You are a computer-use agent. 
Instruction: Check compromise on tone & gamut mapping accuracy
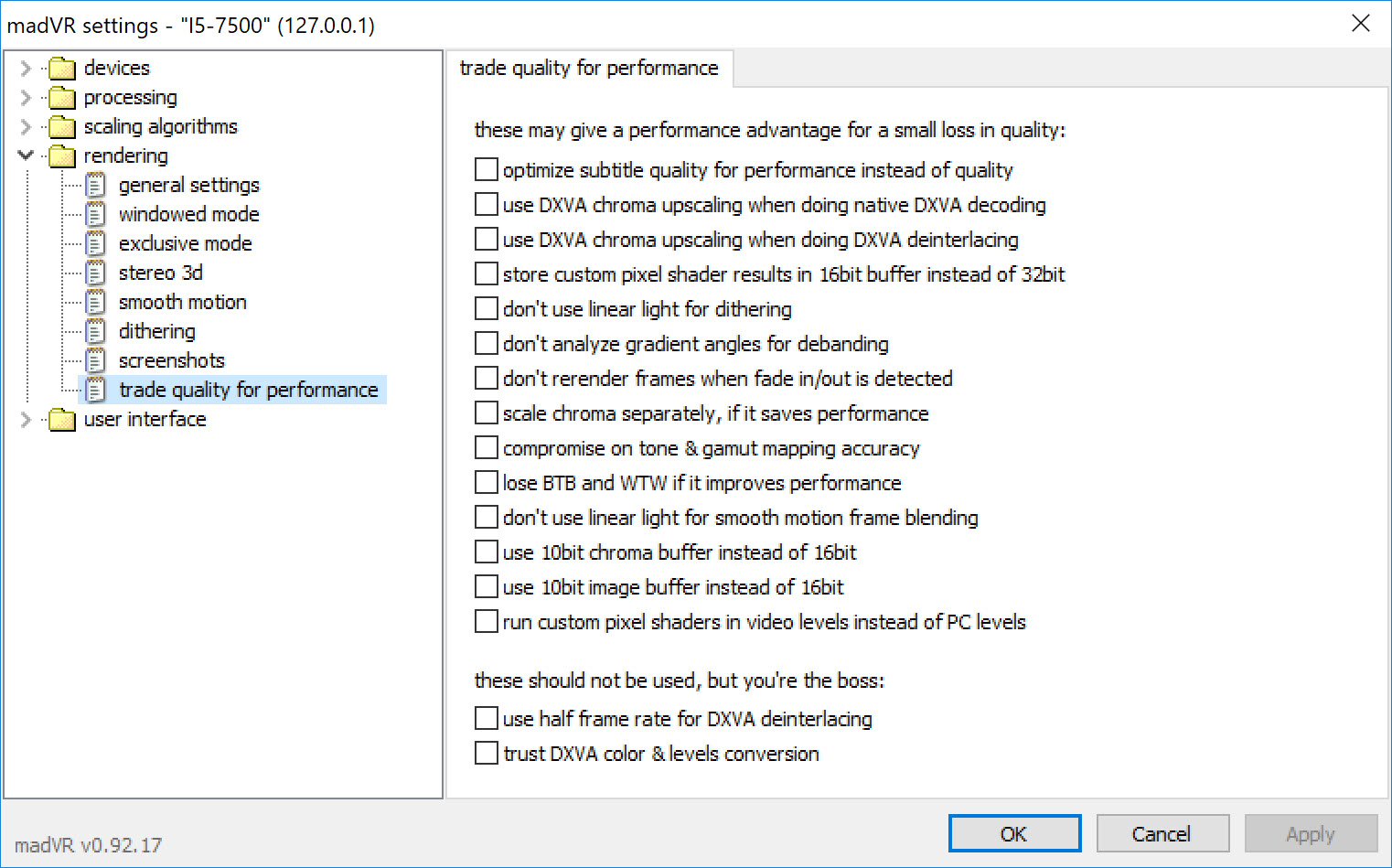(x=487, y=447)
